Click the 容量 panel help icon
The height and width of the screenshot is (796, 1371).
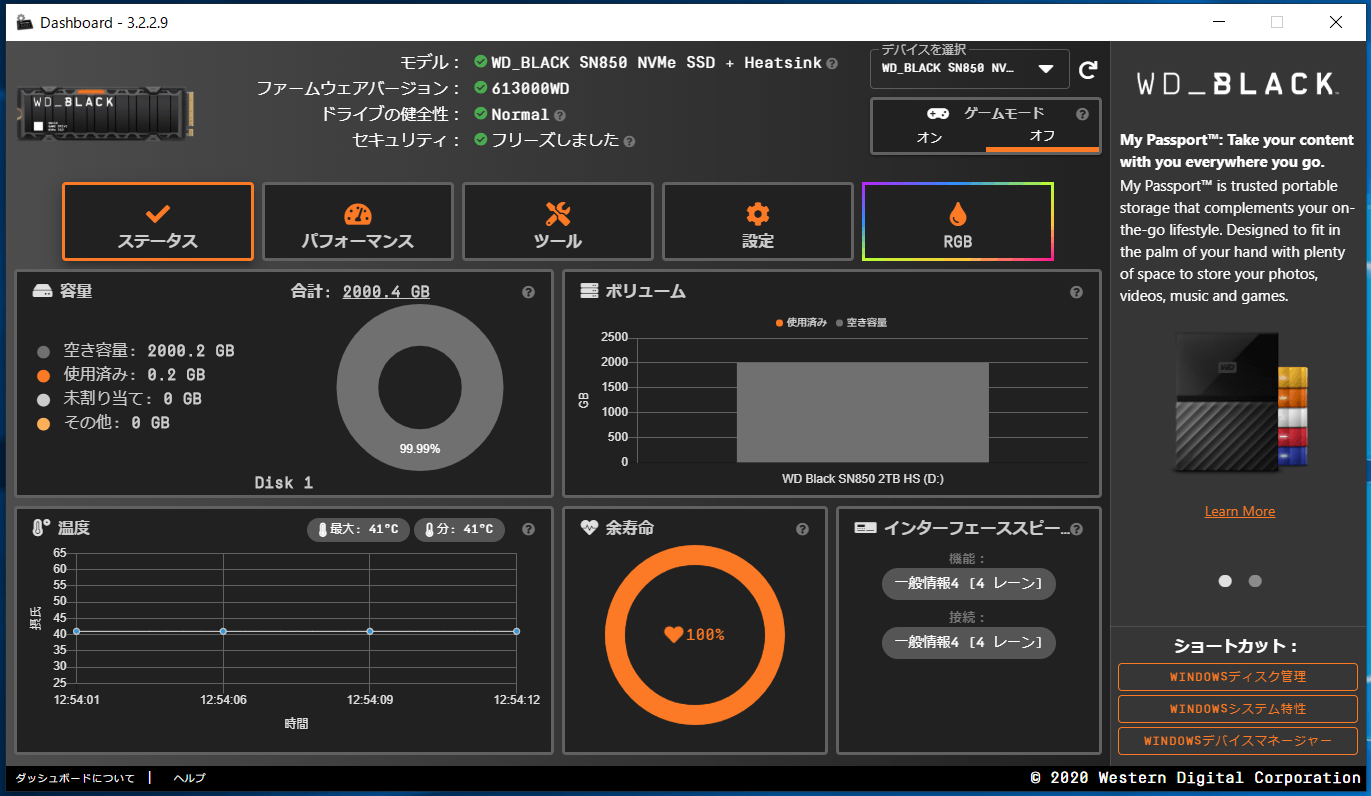528,292
